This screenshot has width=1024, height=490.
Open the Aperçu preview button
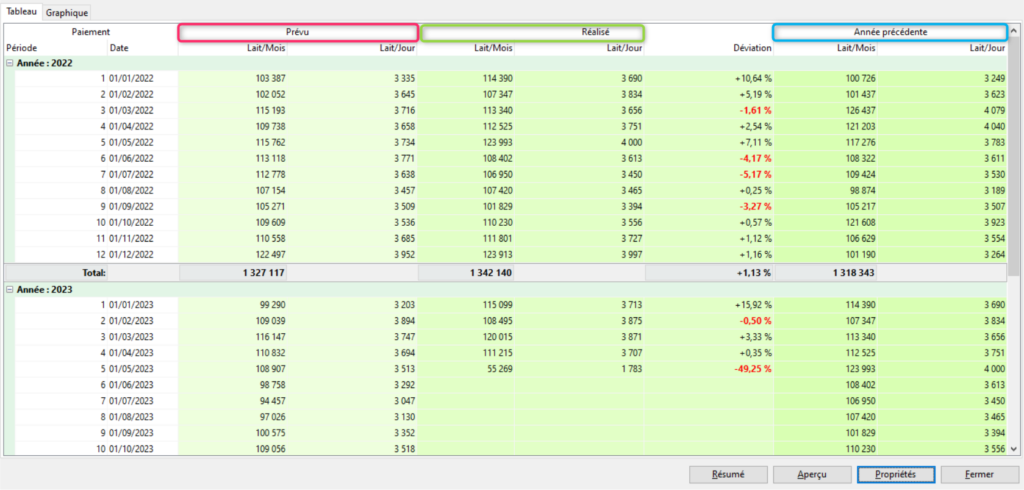(812, 475)
